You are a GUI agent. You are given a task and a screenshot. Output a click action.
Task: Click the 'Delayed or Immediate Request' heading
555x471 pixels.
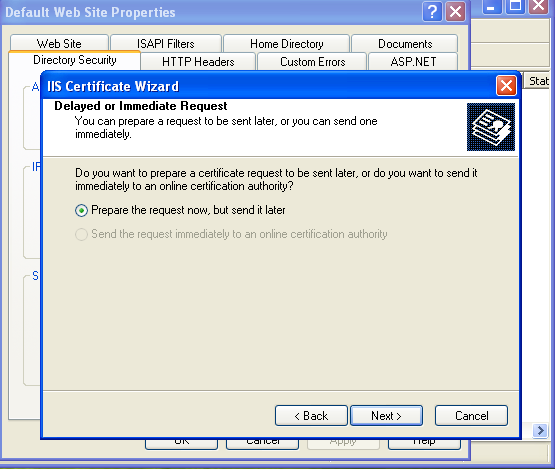tap(141, 106)
